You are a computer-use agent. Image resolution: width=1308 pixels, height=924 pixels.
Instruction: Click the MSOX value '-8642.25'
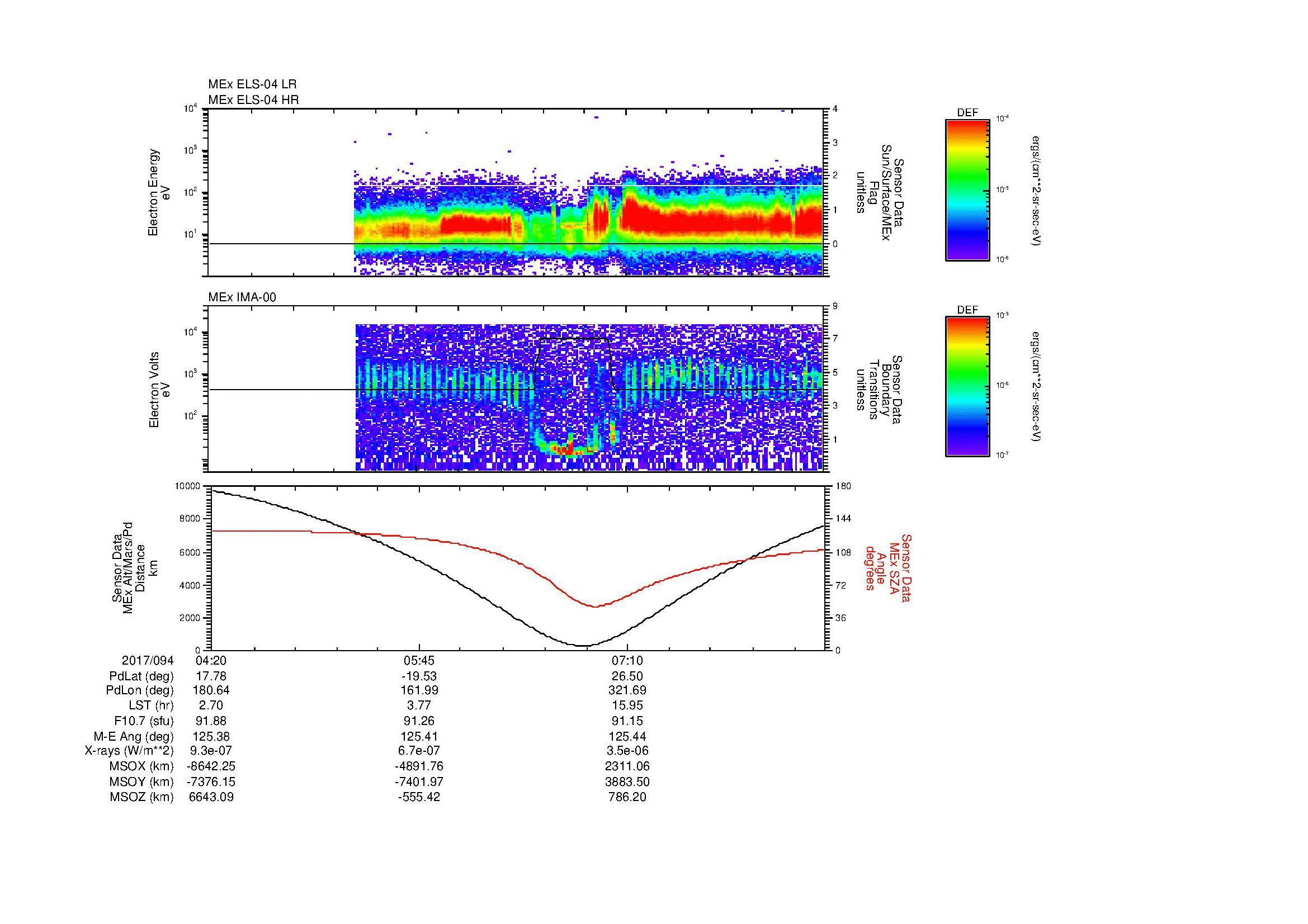tap(211, 766)
